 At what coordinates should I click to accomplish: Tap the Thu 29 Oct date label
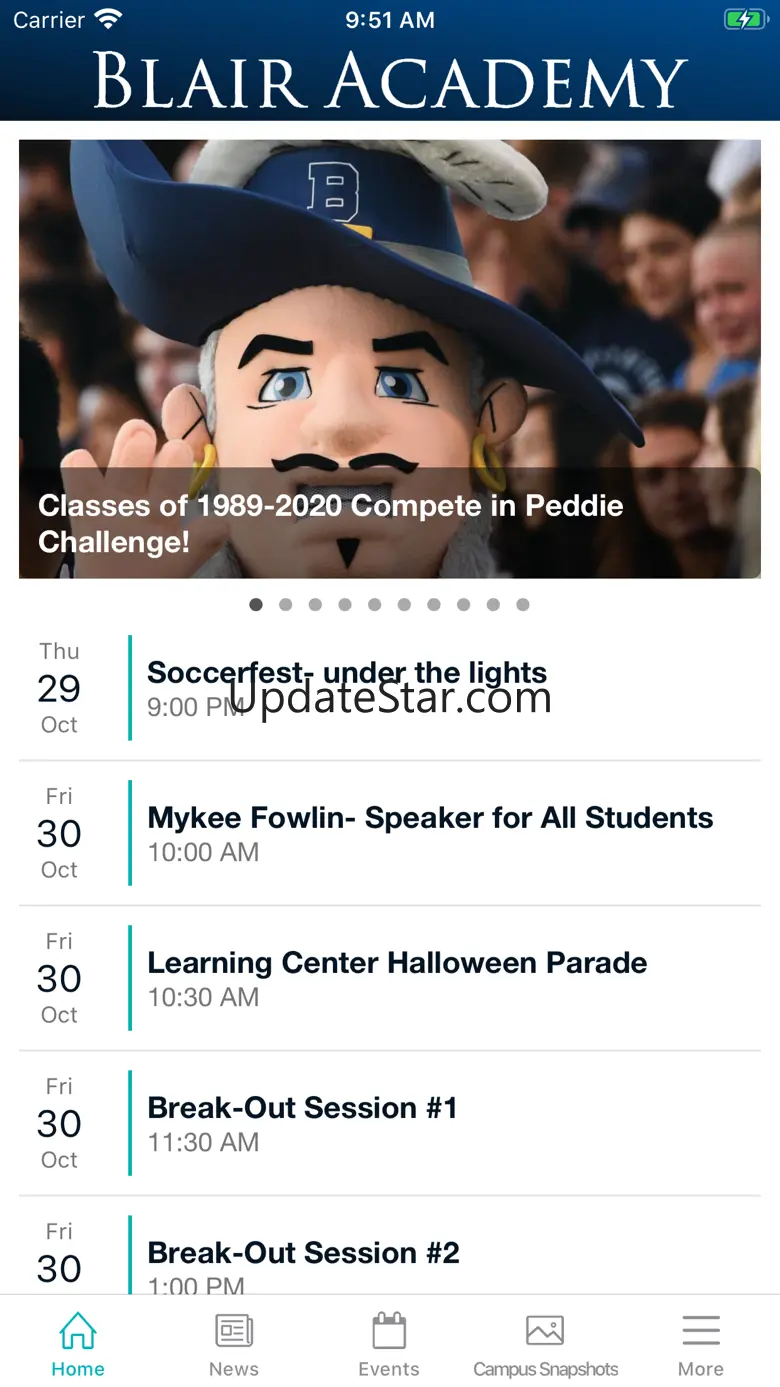(59, 688)
